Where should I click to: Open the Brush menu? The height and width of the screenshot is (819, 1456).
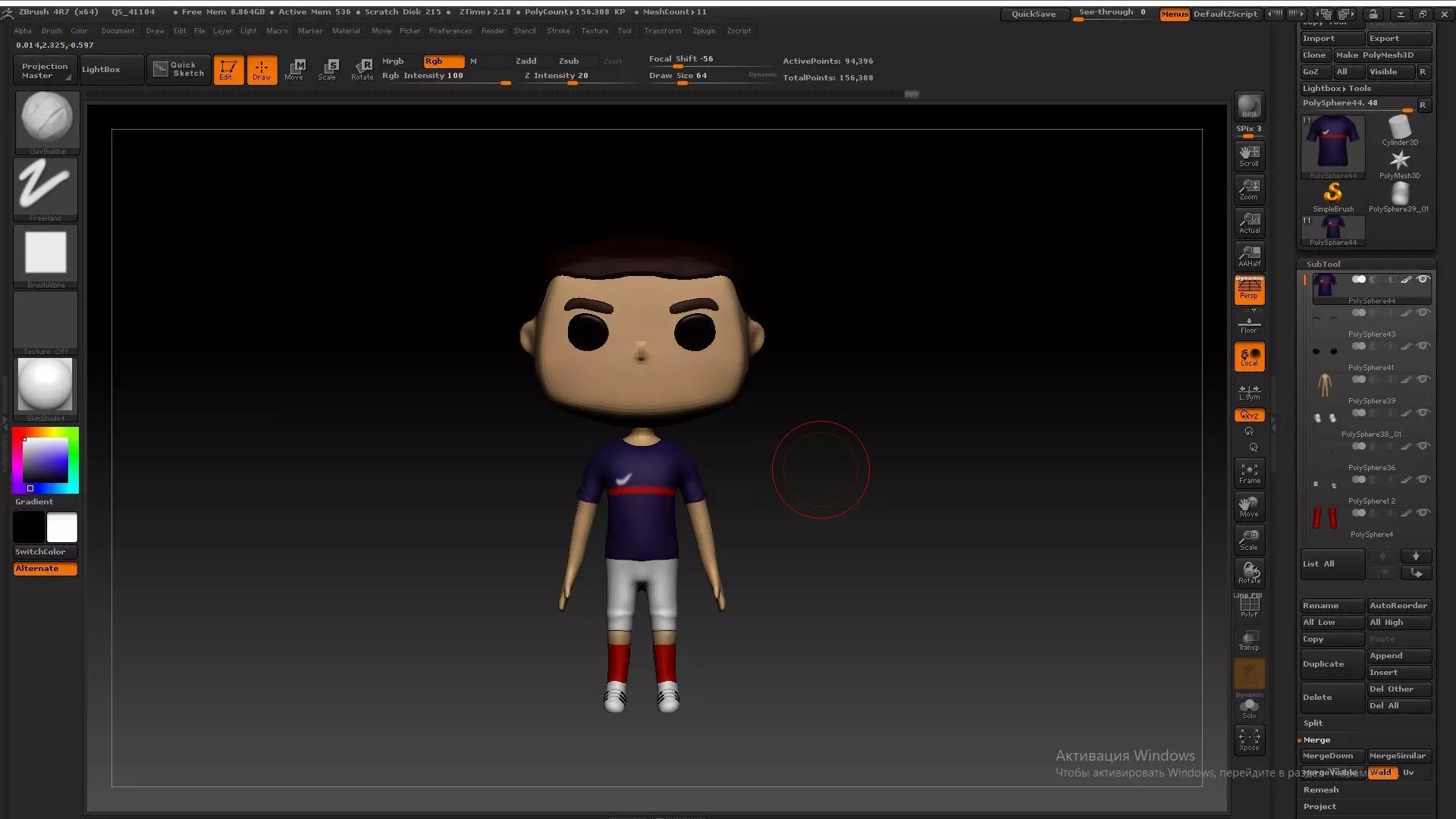pyautogui.click(x=52, y=31)
